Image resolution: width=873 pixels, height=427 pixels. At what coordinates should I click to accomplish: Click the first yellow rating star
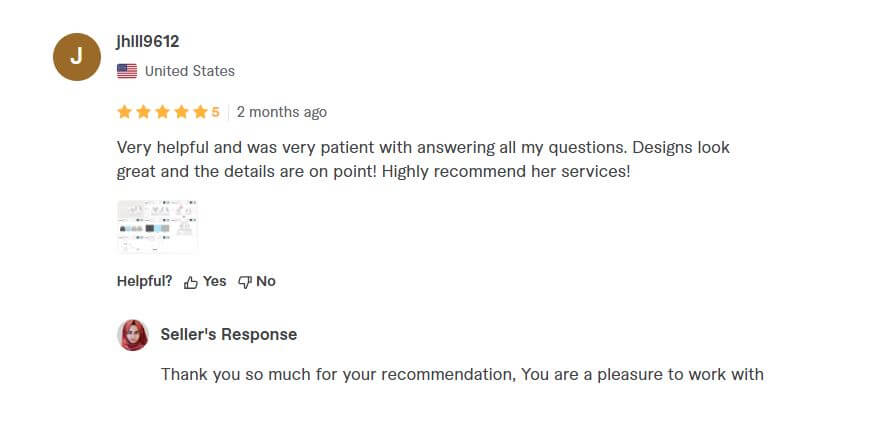(124, 112)
